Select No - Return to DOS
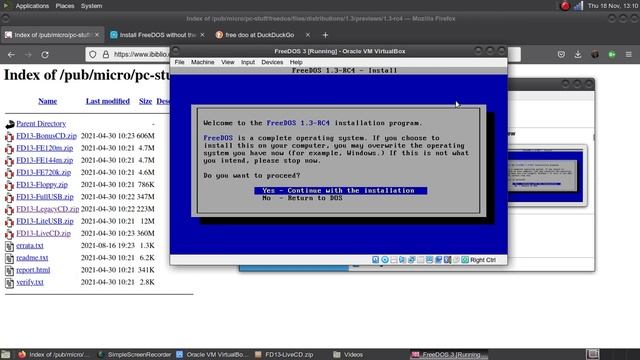640x360 pixels. [x=302, y=198]
